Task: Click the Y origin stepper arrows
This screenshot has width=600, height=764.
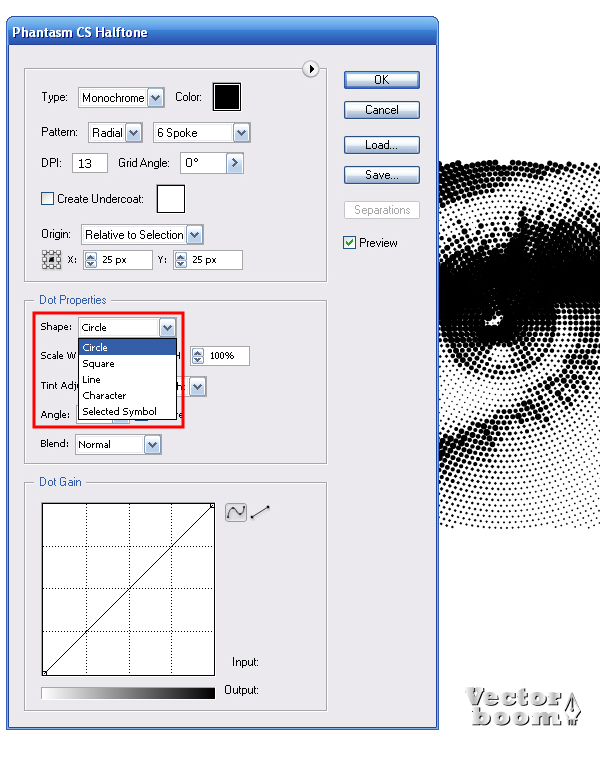Action: [181, 260]
